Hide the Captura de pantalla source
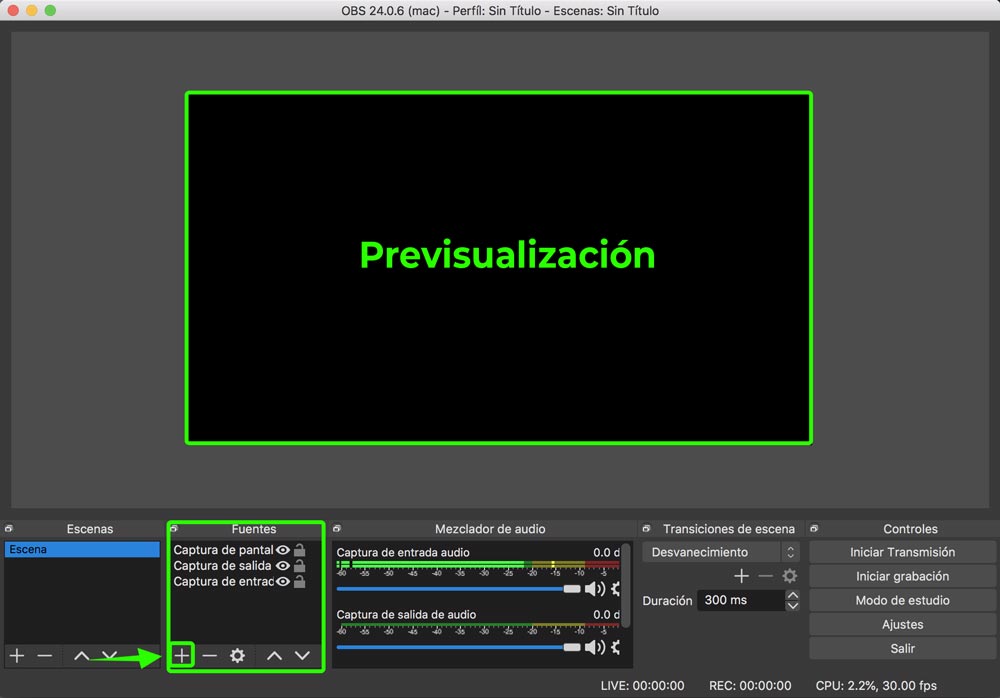The width and height of the screenshot is (1000, 698). pyautogui.click(x=283, y=550)
